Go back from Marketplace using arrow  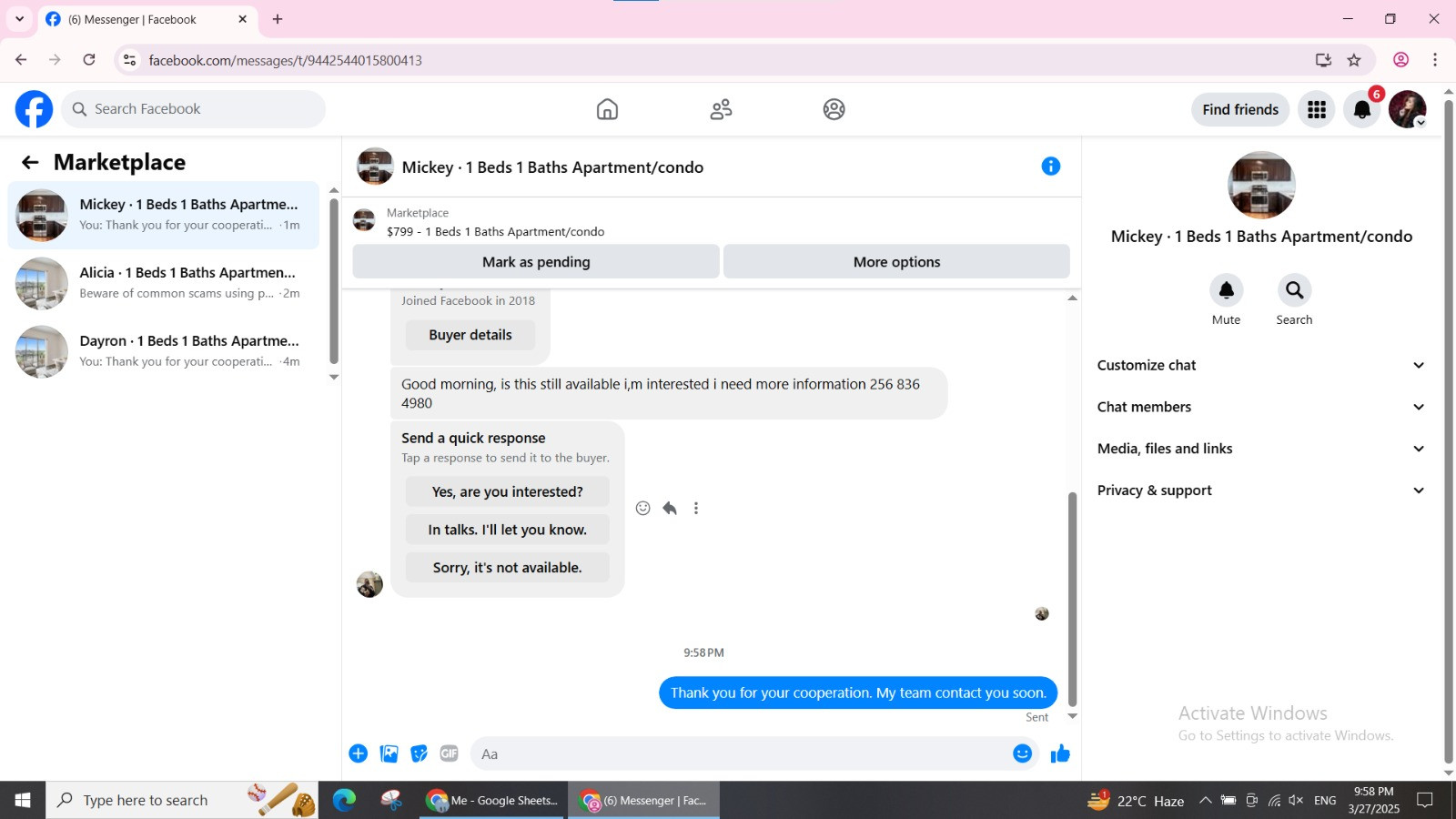coord(30,162)
